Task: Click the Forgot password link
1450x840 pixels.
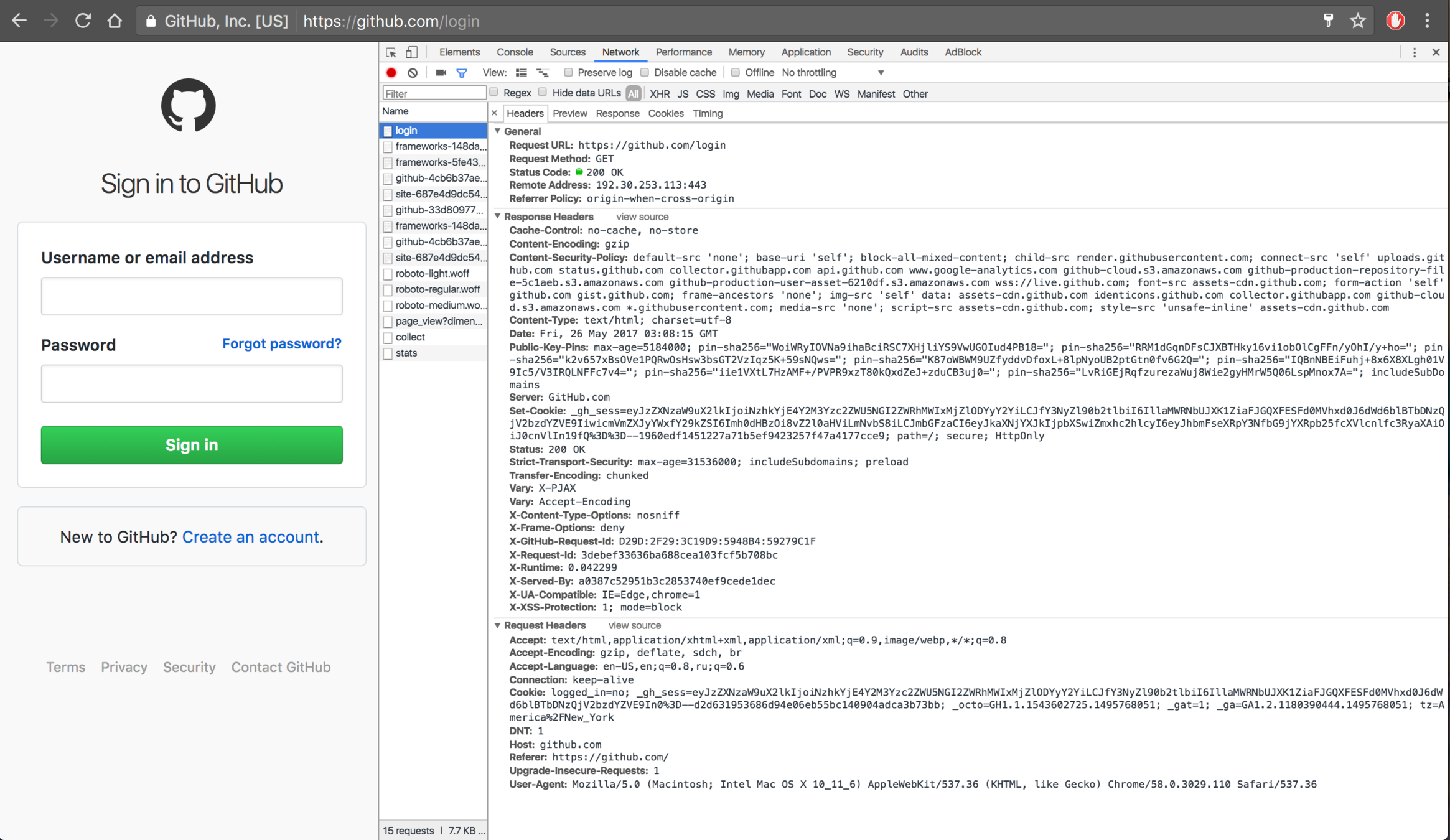Action: pos(281,343)
